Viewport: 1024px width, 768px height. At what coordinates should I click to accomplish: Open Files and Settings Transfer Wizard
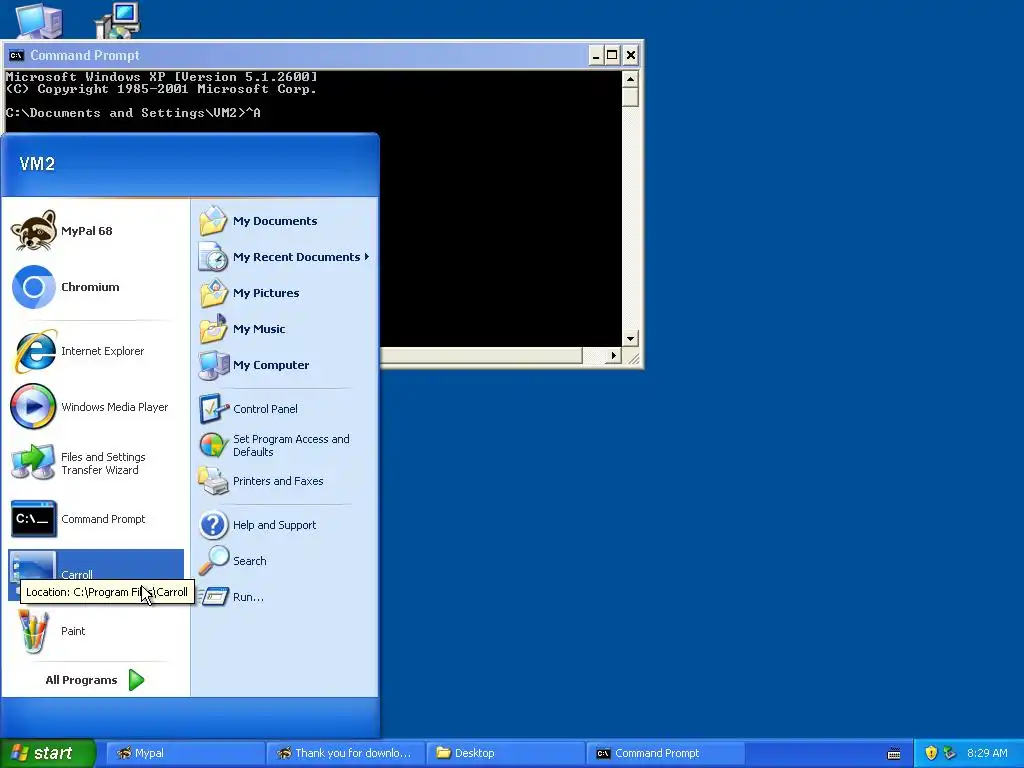95,463
